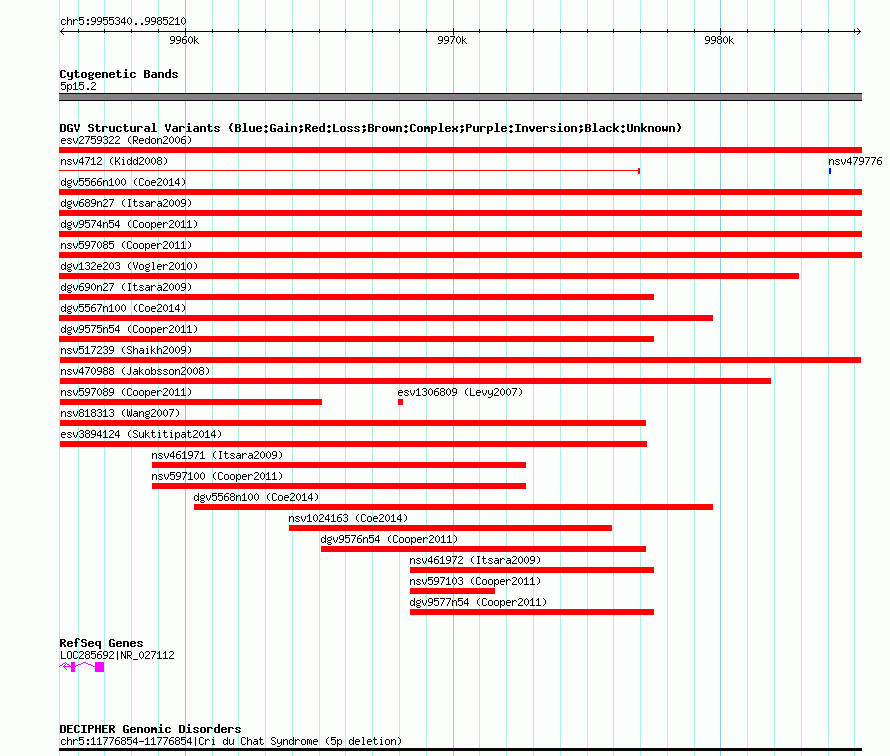Click the 9980k ruler tick label
This screenshot has width=890, height=756.
719,40
